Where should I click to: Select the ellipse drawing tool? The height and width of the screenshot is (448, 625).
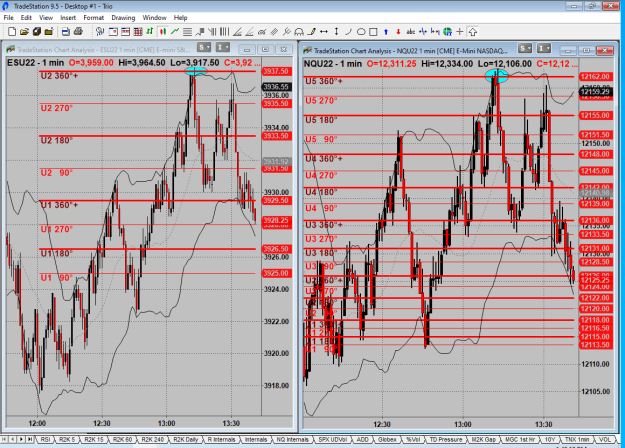(x=361, y=32)
